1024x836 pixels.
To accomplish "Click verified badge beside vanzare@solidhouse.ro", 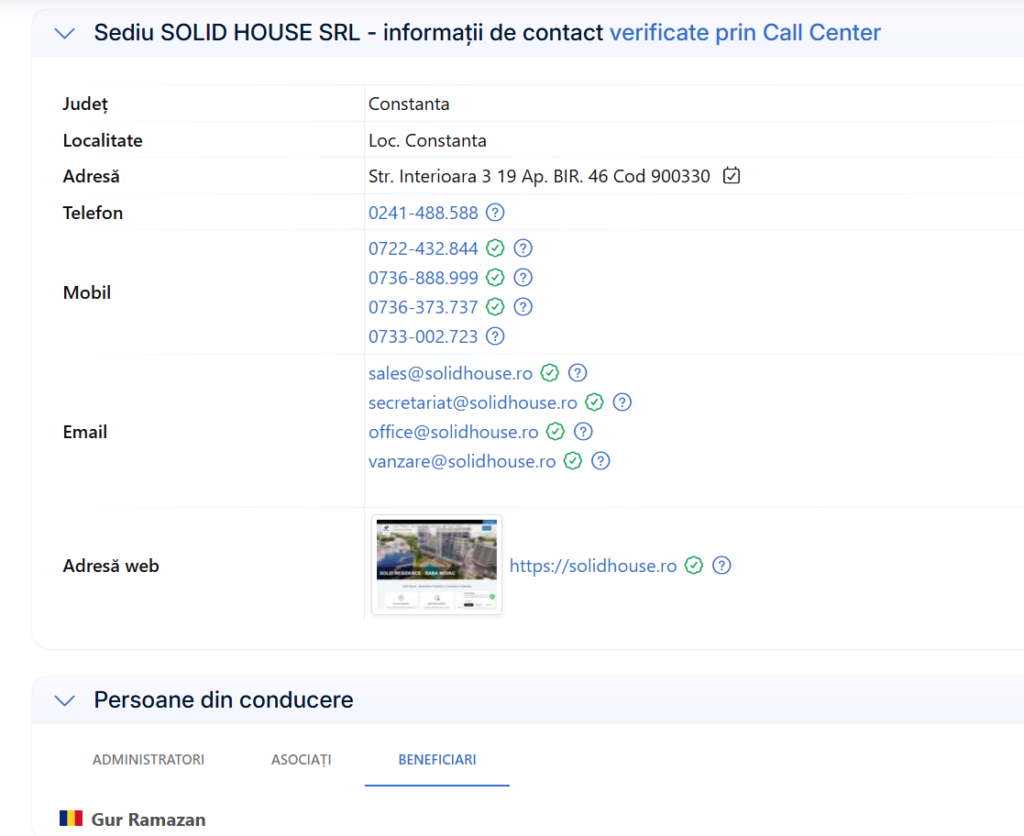I will pyautogui.click(x=573, y=461).
